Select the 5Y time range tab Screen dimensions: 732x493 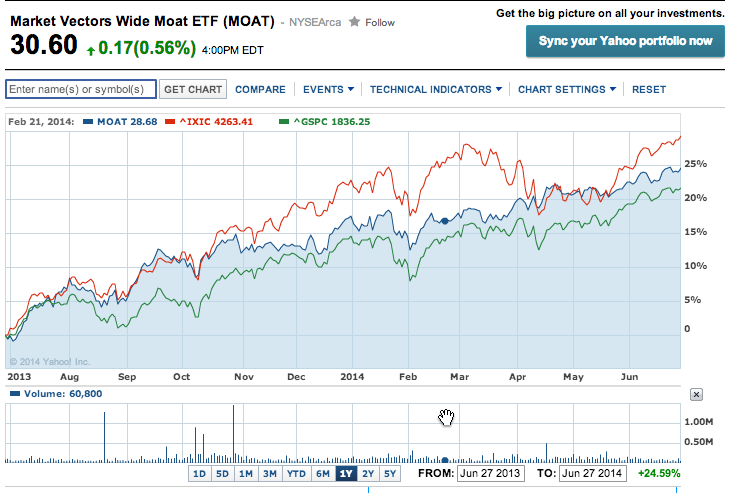tap(390, 474)
